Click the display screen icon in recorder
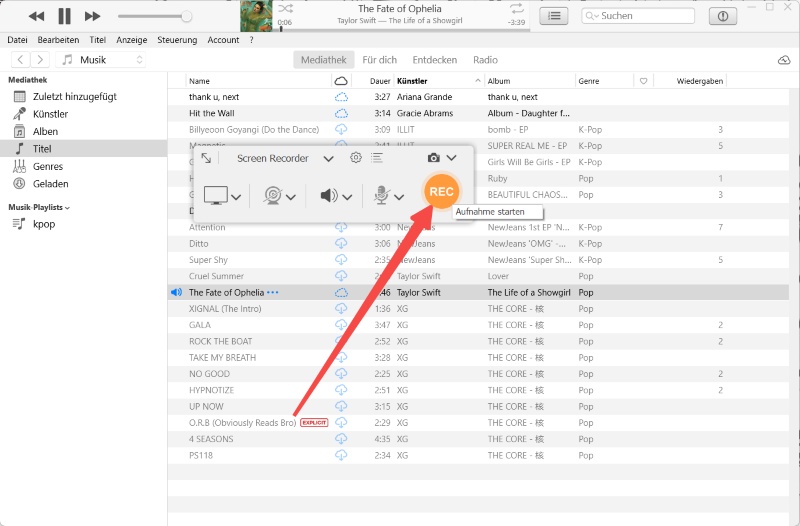This screenshot has height=526, width=800. click(215, 195)
